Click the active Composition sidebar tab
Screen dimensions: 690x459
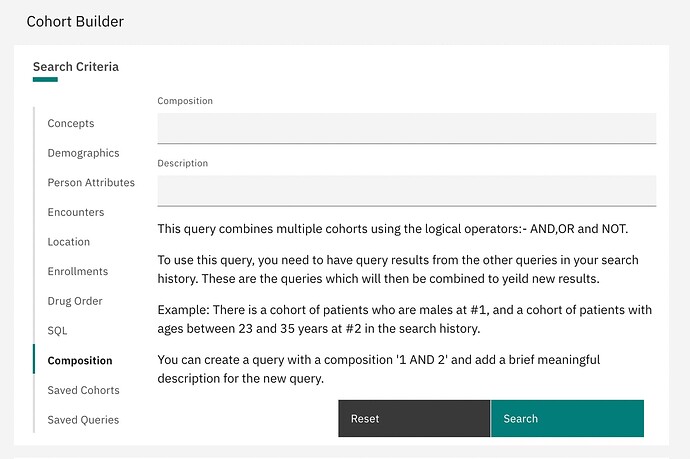(80, 360)
